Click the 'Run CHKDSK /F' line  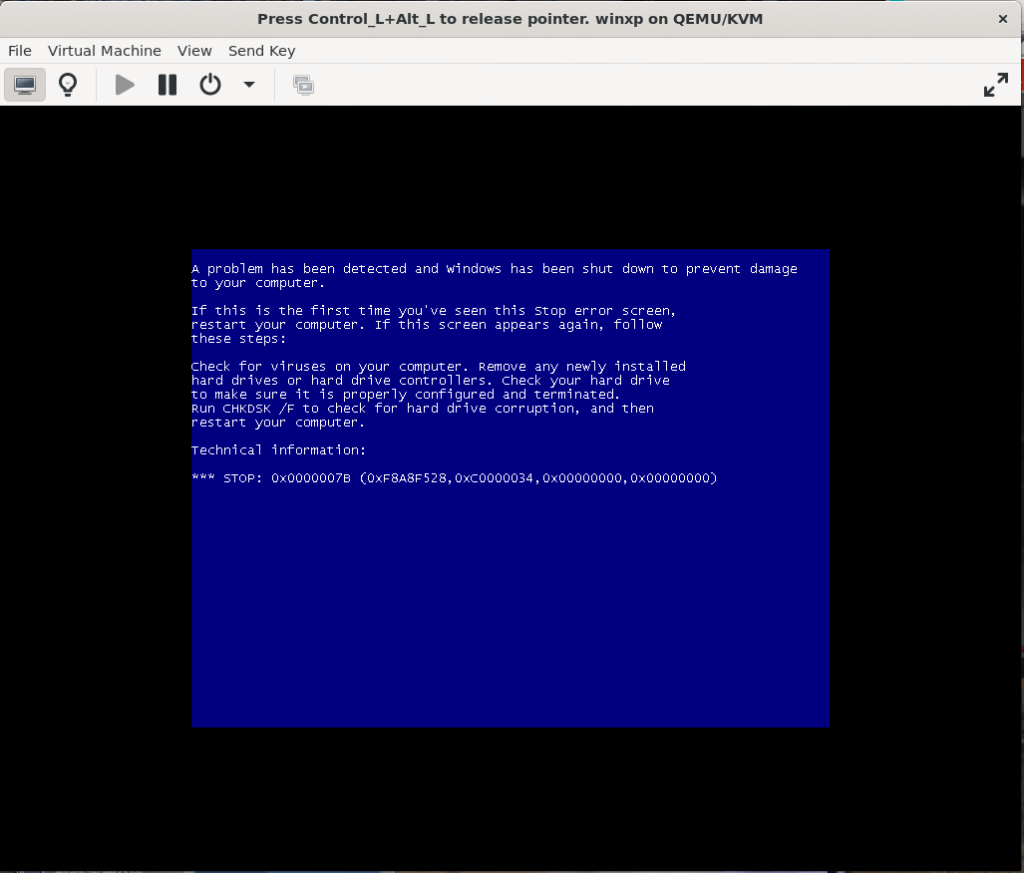tap(423, 409)
